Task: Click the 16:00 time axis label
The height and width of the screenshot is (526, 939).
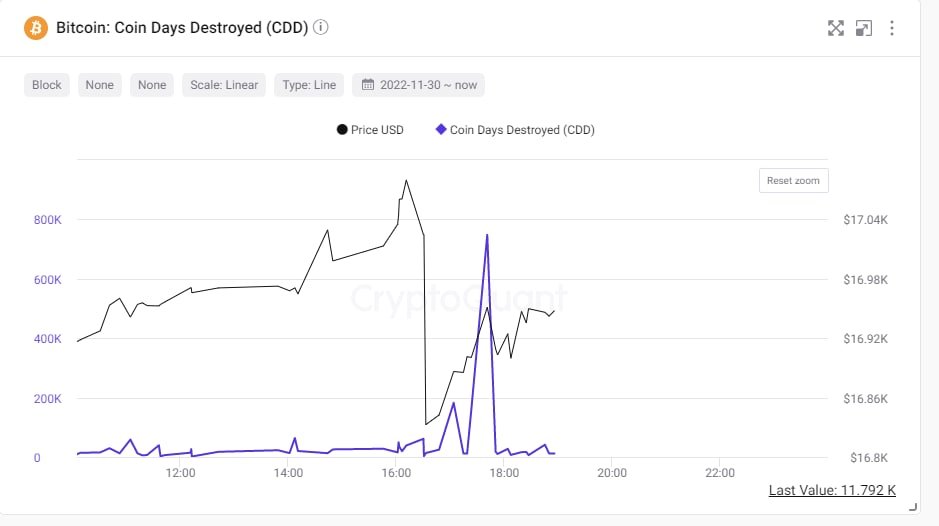Action: click(x=396, y=473)
